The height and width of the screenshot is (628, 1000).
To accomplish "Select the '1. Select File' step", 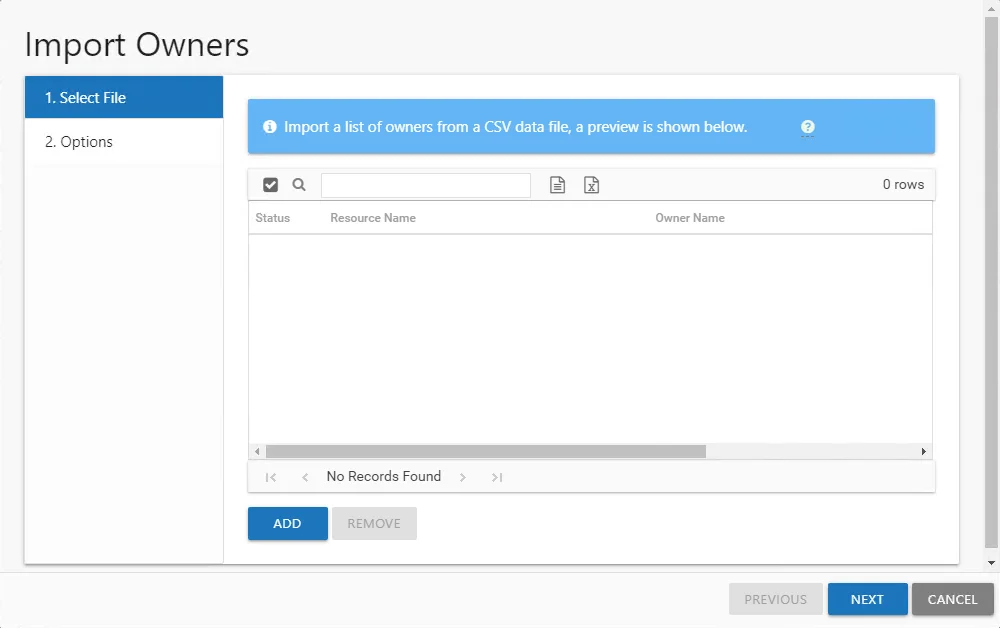I will pyautogui.click(x=124, y=98).
